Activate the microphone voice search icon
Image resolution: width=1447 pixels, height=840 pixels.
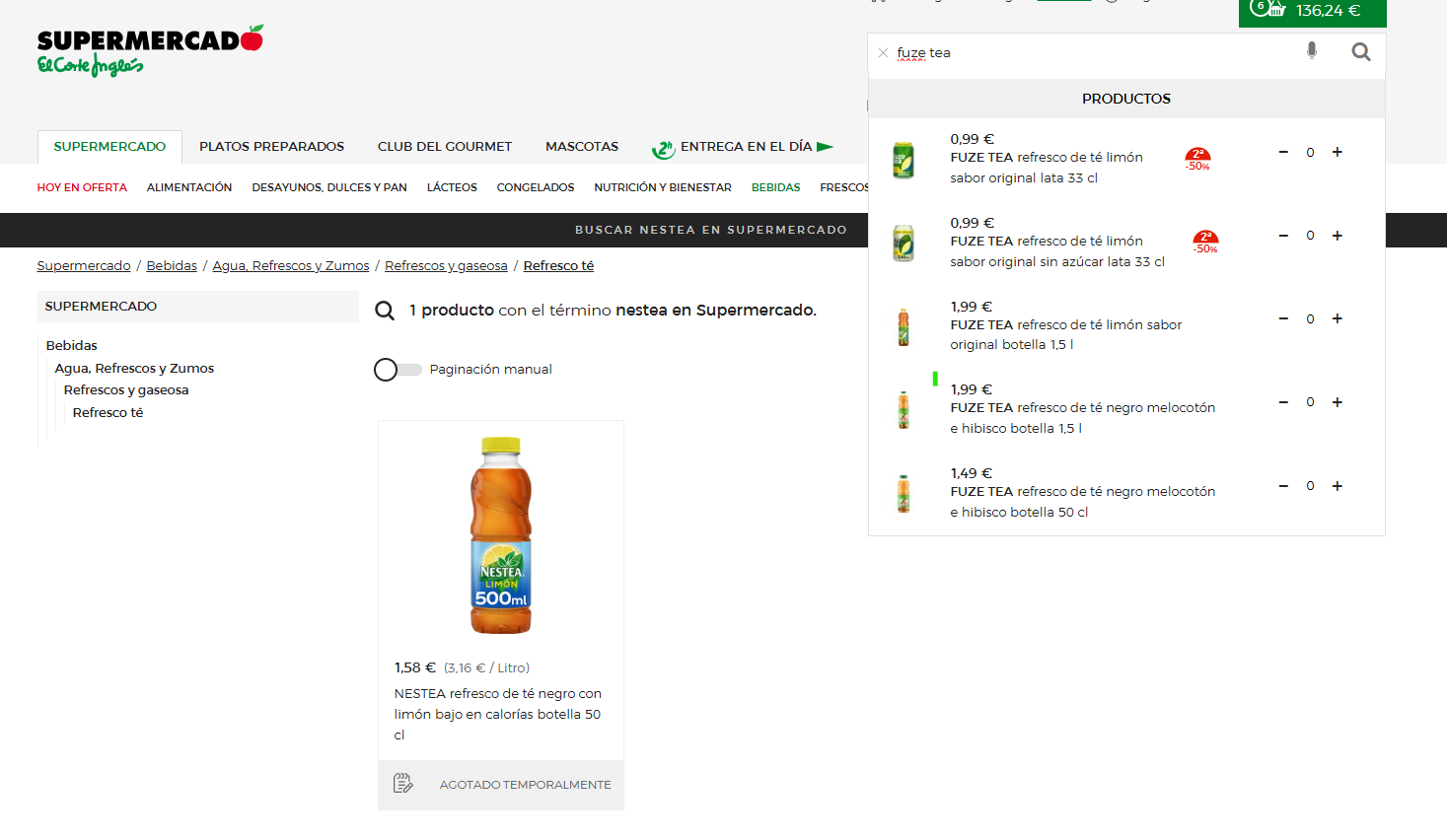coord(1311,50)
